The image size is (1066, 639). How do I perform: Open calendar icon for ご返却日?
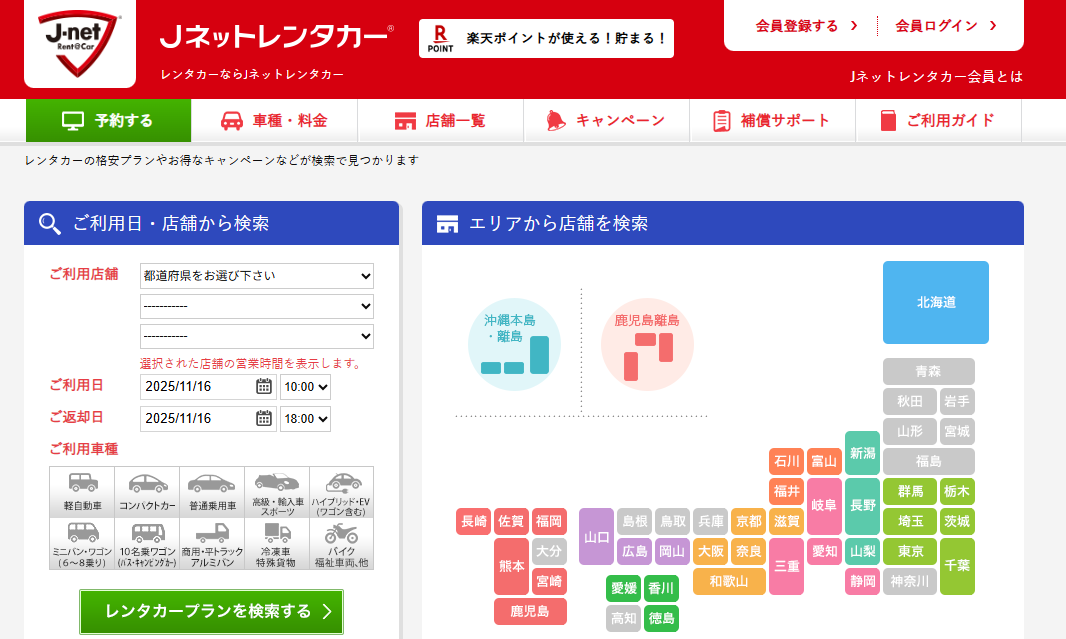coord(264,419)
